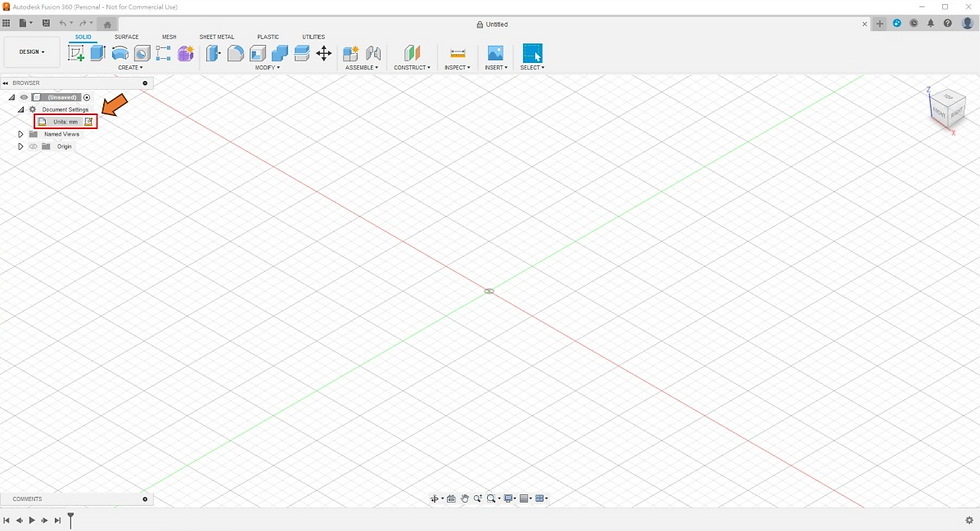
Task: Click the Offset Plane construct icon
Action: point(412,53)
